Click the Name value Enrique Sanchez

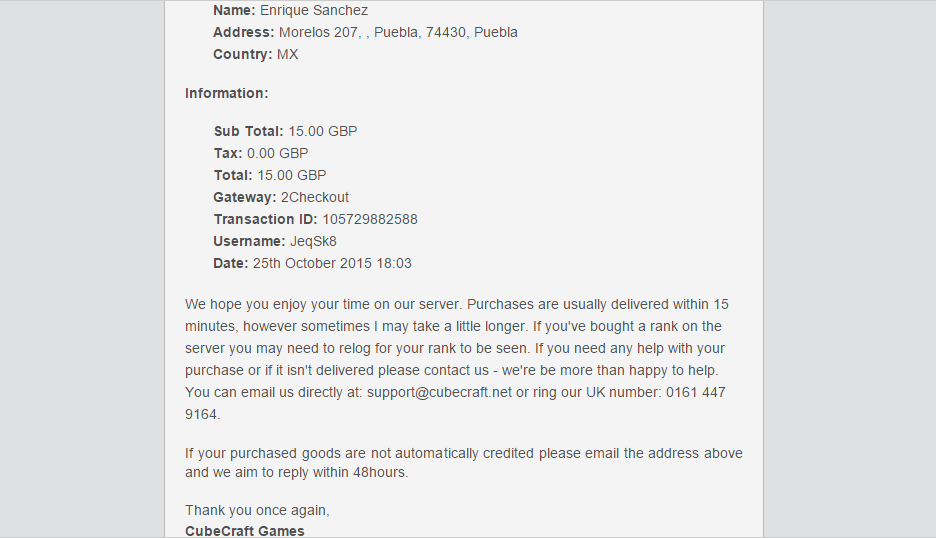(x=314, y=10)
